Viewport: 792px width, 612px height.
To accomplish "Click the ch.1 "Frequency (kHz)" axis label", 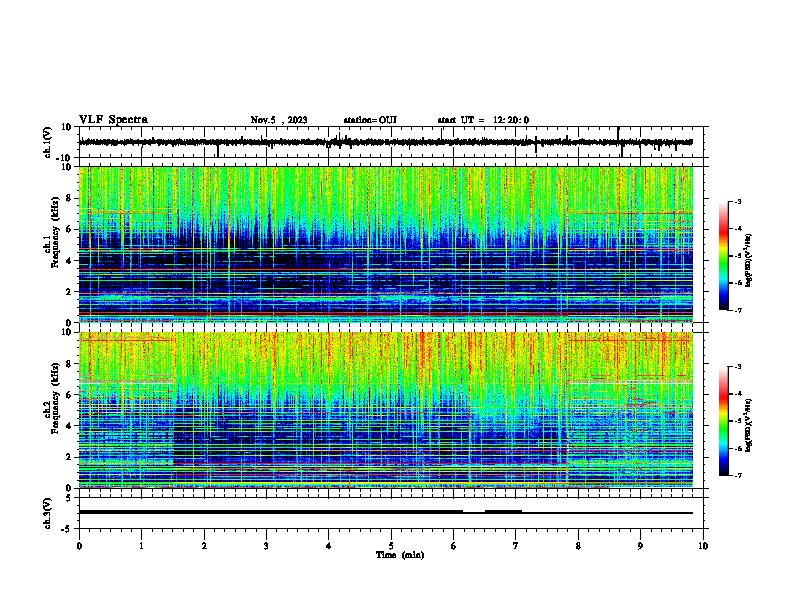I will click(55, 232).
